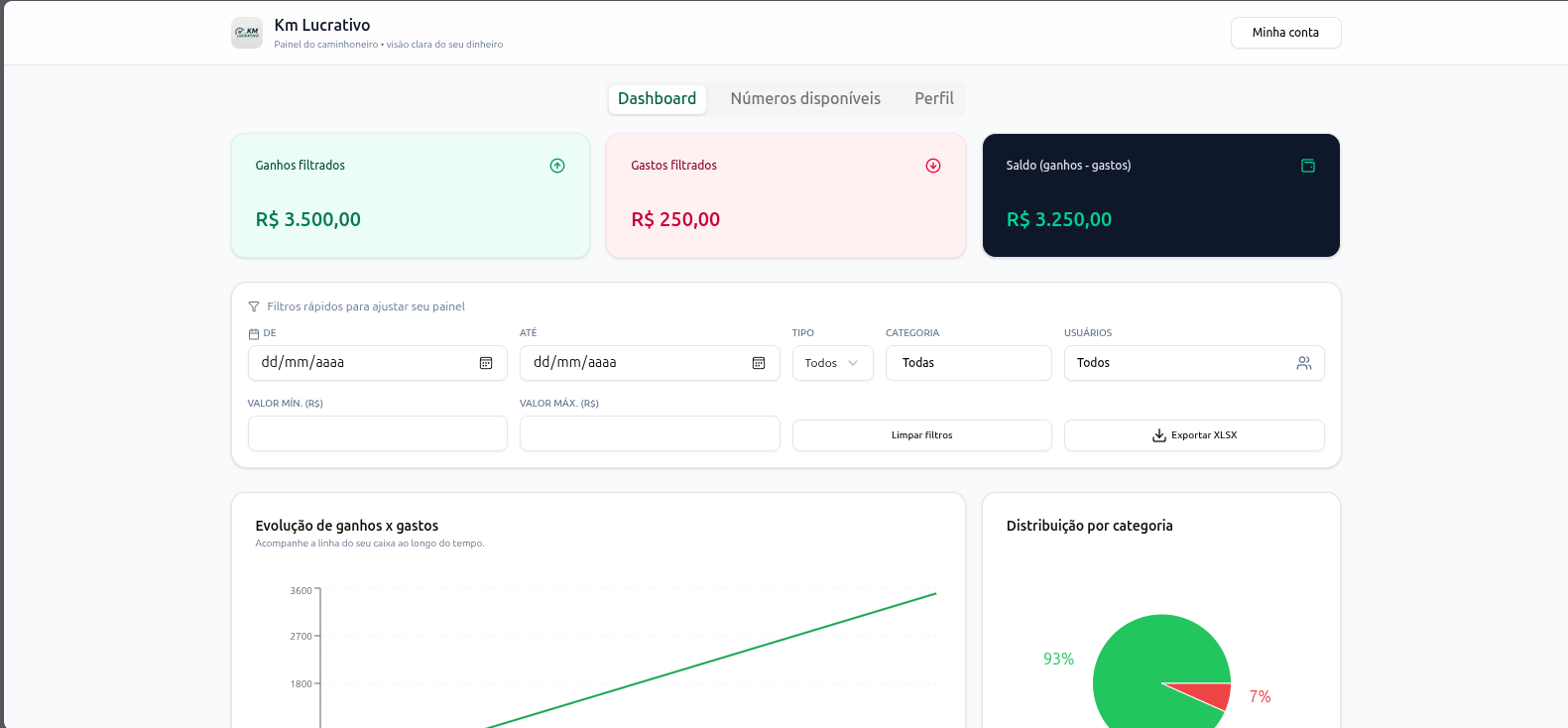This screenshot has height=728, width=1568.
Task: Click the Limpar filtros button
Action: [921, 435]
